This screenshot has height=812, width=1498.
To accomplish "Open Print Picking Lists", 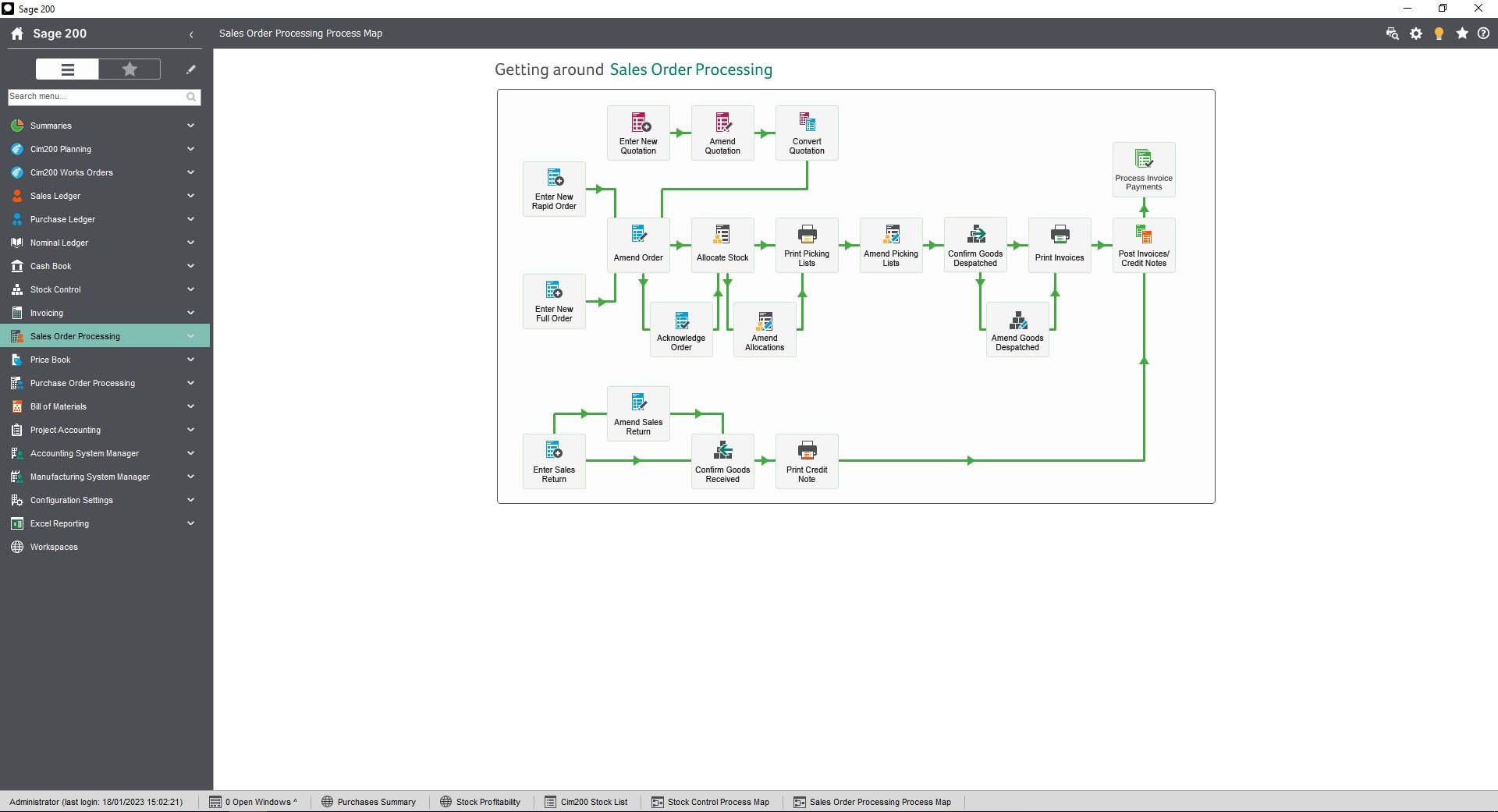I will tap(806, 244).
